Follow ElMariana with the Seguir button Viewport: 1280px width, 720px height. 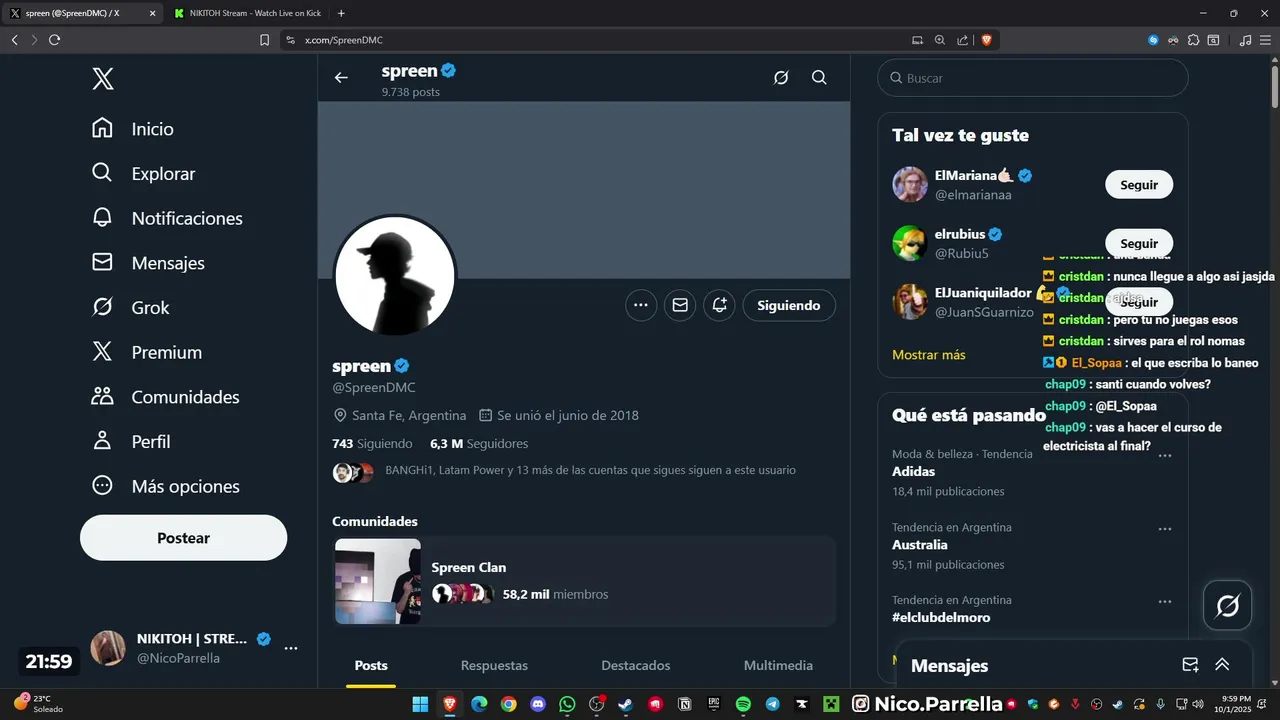pyautogui.click(x=1139, y=185)
